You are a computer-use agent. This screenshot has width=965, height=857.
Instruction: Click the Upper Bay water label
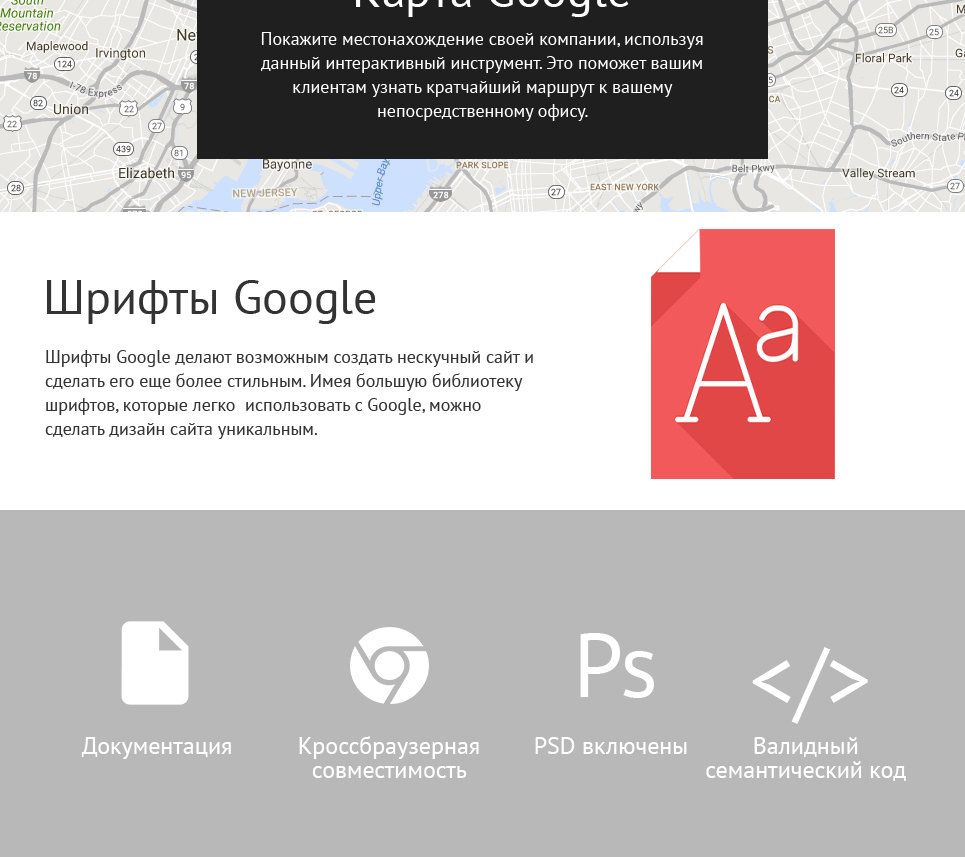[x=381, y=183]
